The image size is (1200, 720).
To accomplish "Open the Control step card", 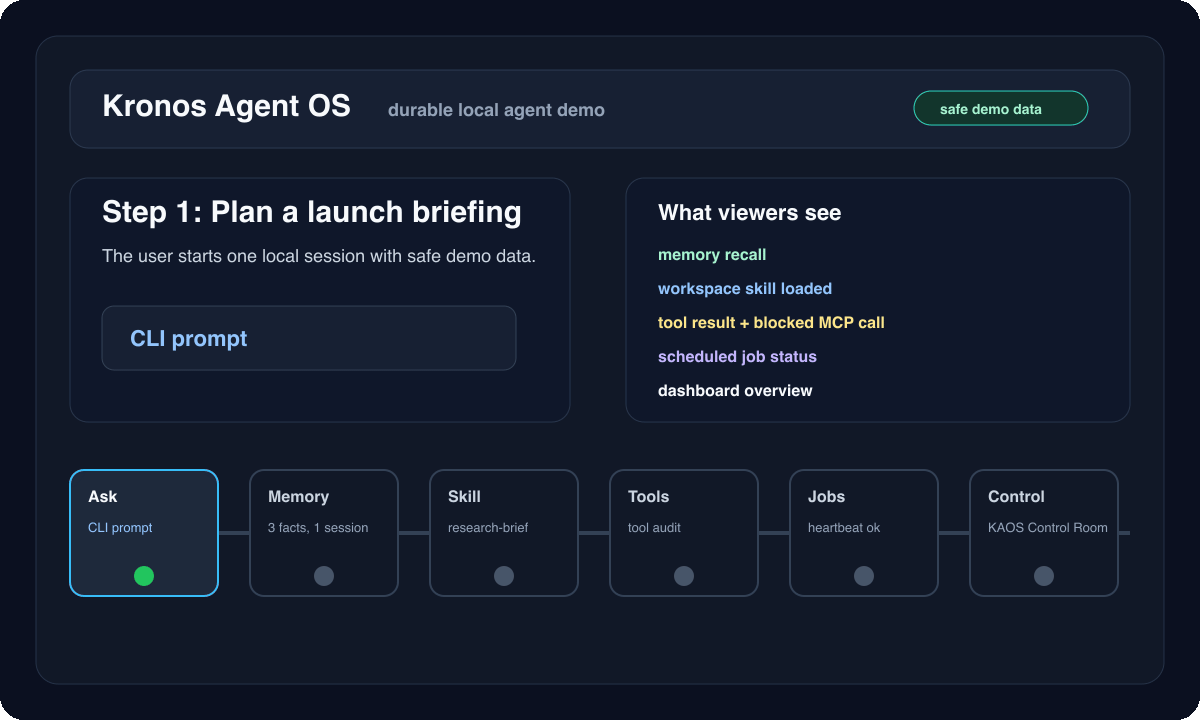I will [x=1044, y=533].
